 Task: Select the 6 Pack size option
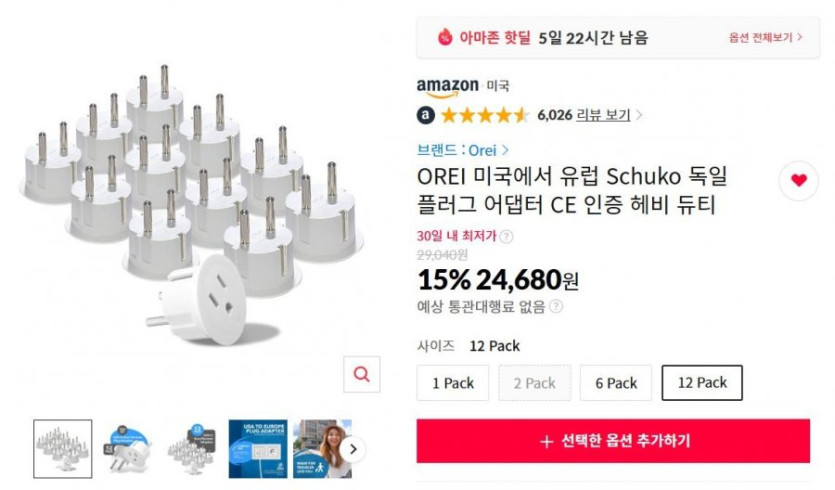616,383
